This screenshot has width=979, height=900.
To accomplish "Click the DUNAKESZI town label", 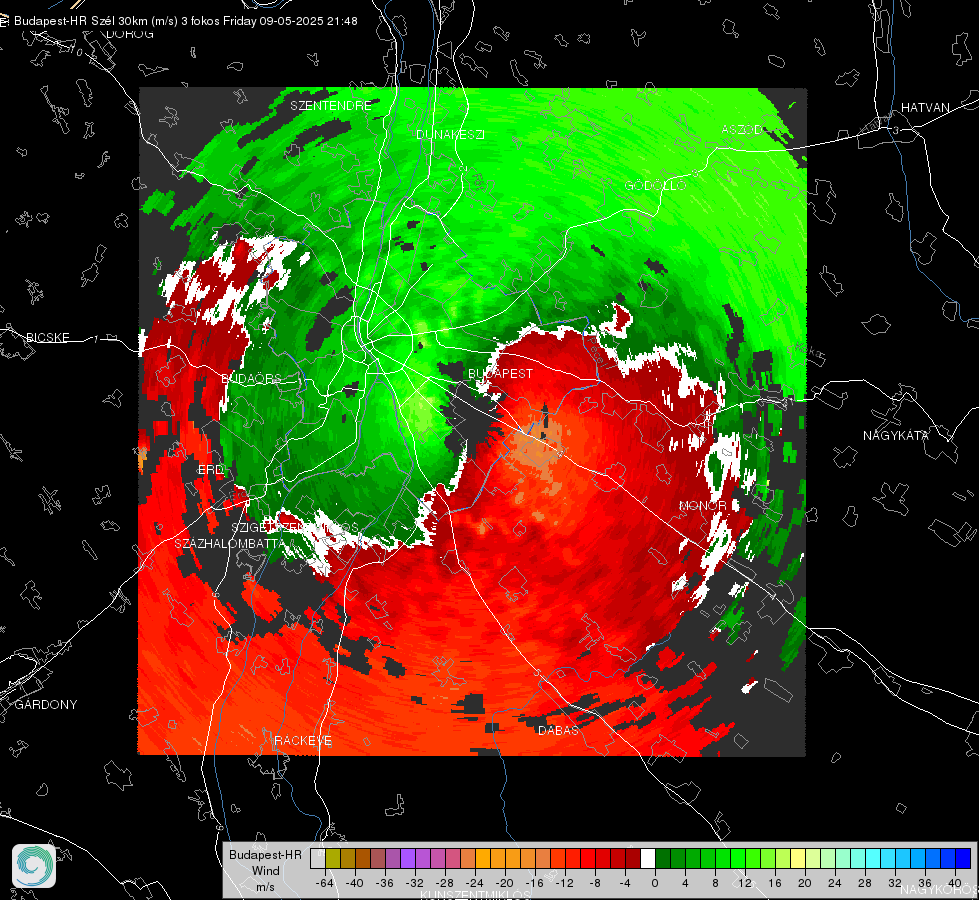I will (450, 134).
